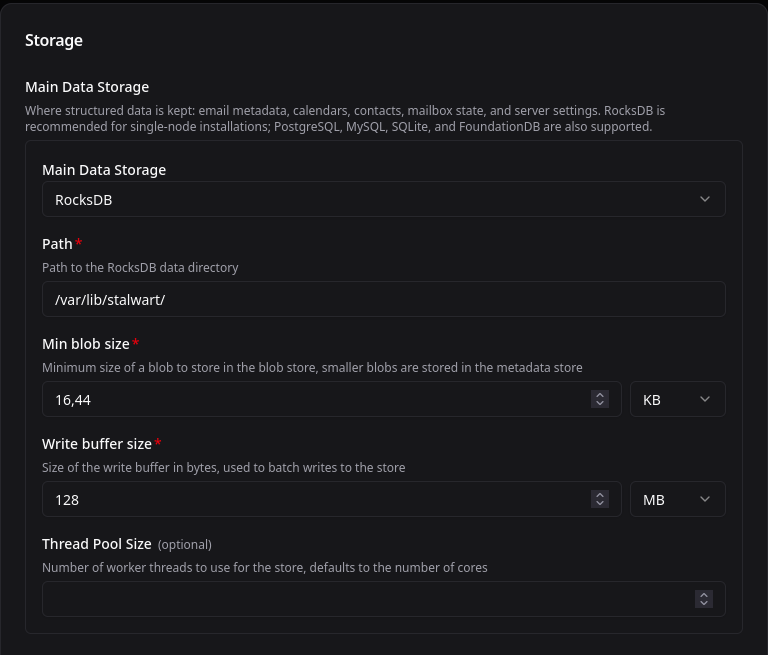Increment Write buffer size using up arrow
Screen dimensions: 768x655
point(600,495)
